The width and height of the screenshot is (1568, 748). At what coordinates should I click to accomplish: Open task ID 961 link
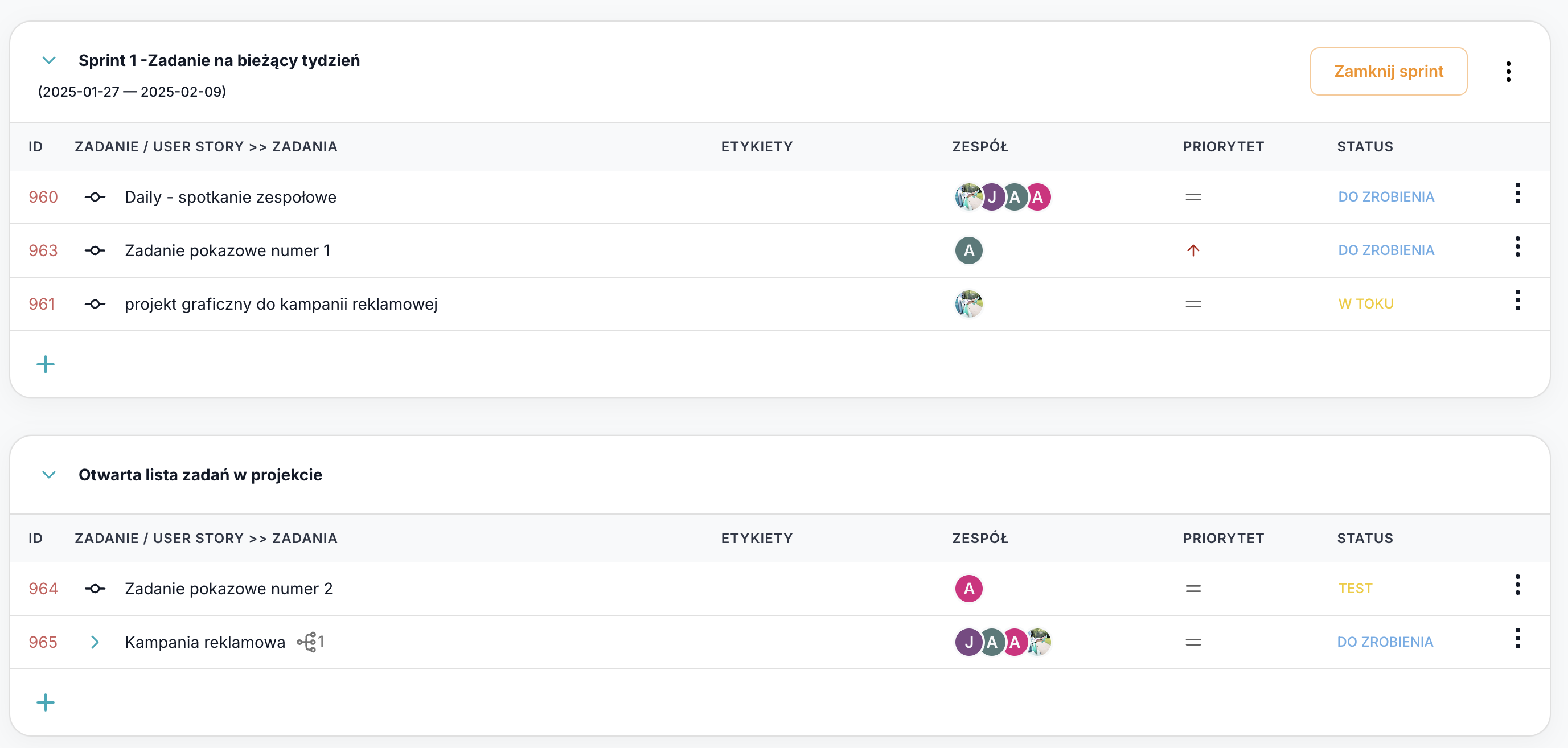(x=42, y=304)
